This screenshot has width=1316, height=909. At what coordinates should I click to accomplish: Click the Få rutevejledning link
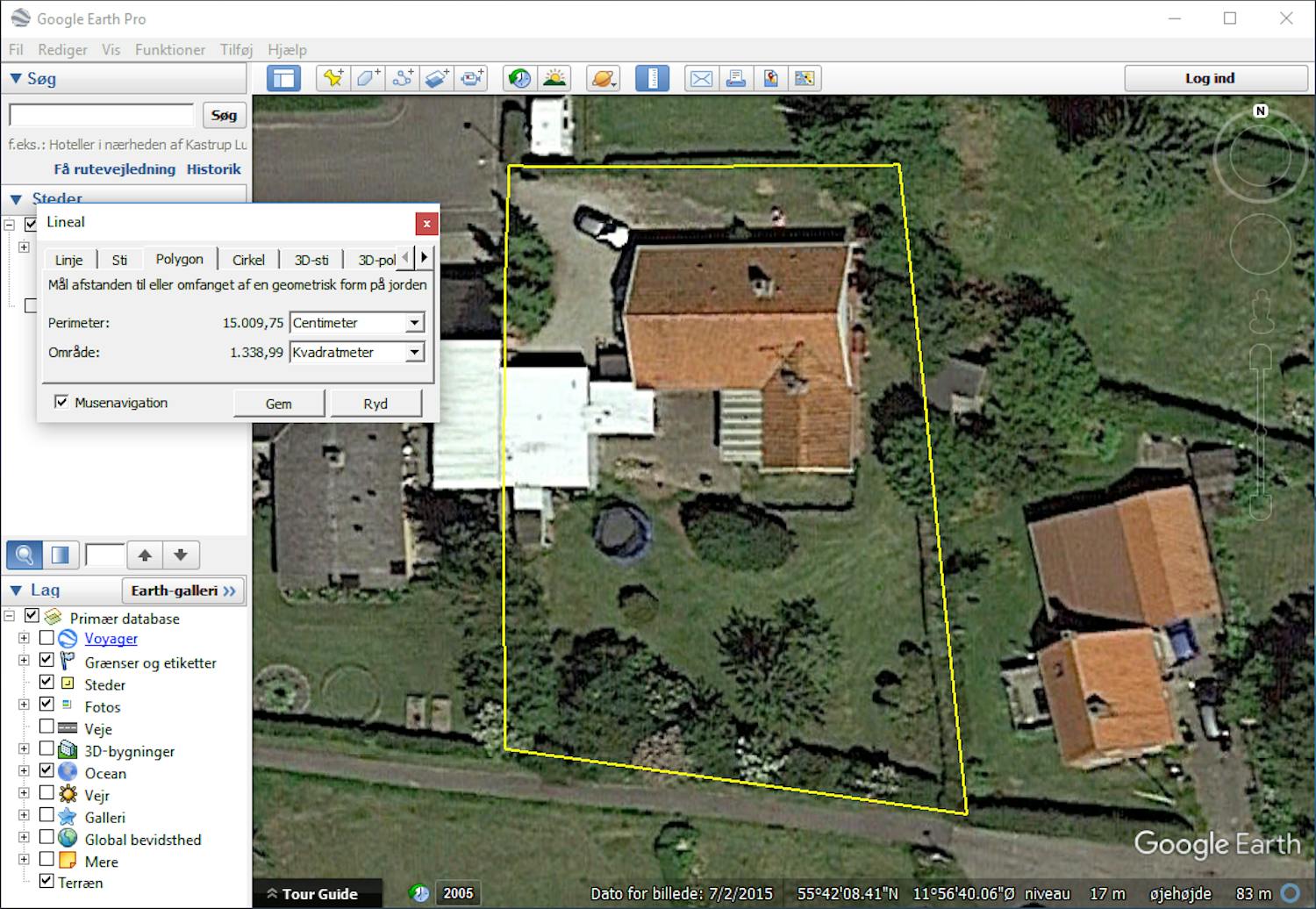tap(114, 169)
